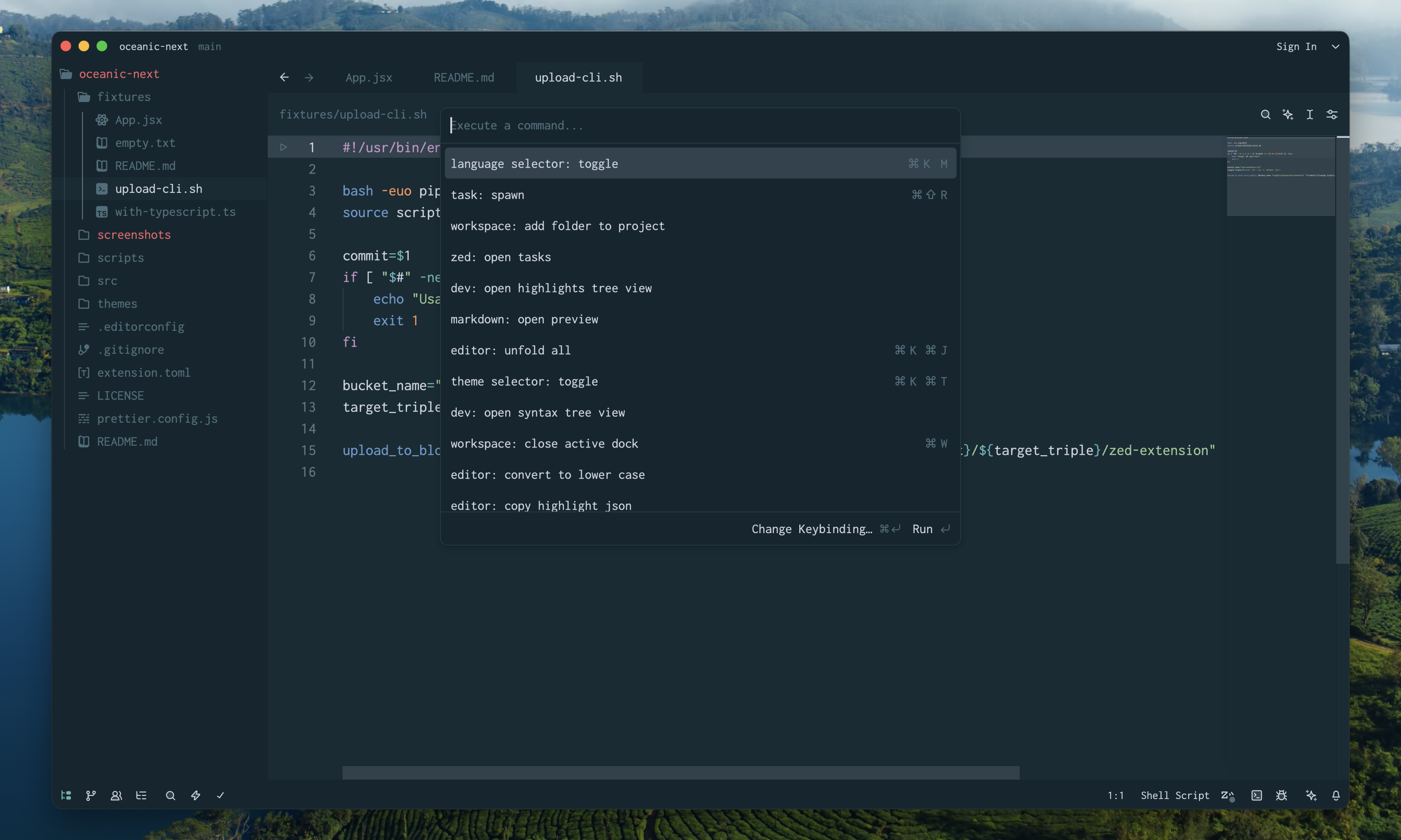
Task: Click the code minimap thumbnail
Action: coord(1281,175)
